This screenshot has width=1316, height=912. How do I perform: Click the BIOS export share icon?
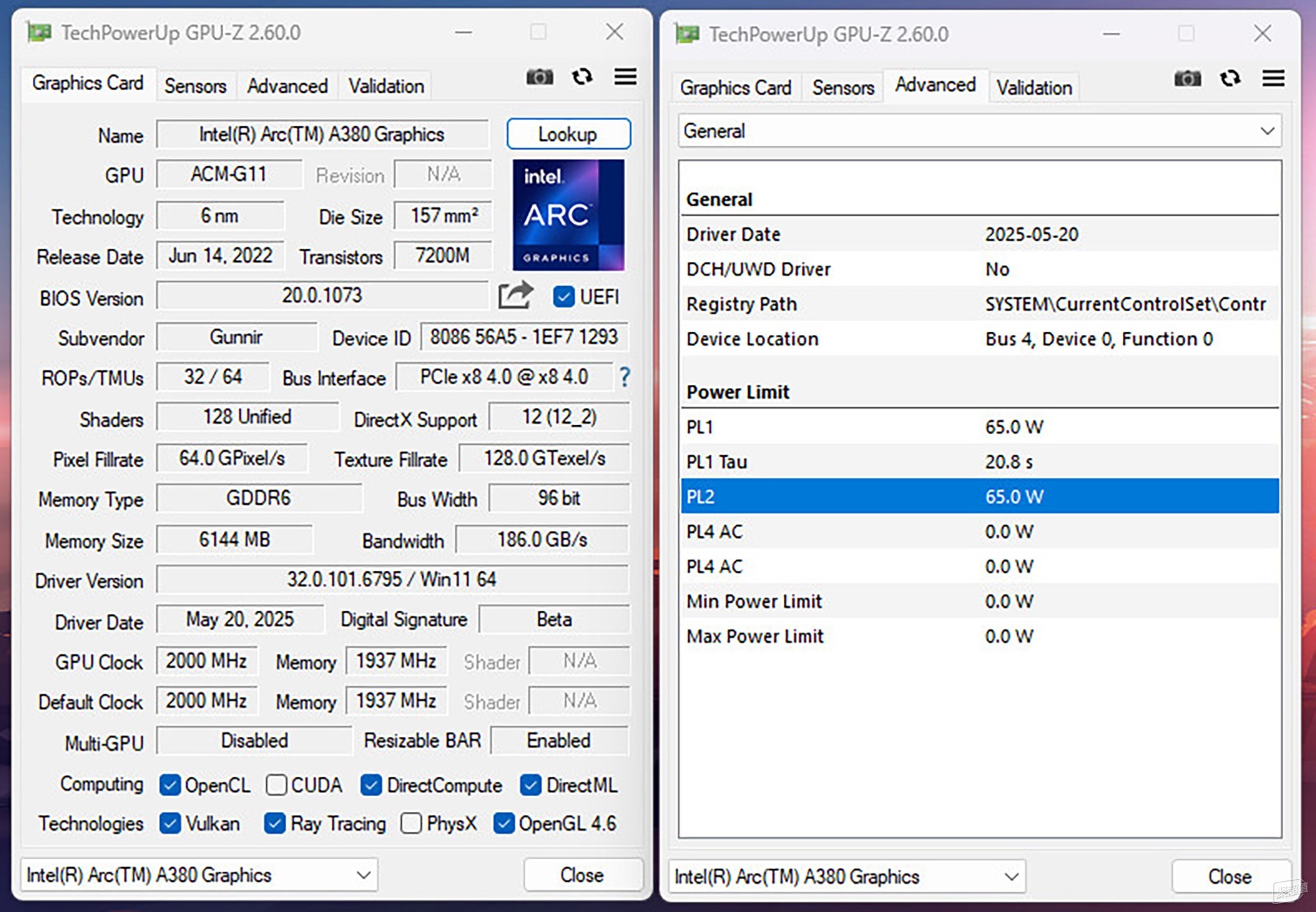(515, 295)
